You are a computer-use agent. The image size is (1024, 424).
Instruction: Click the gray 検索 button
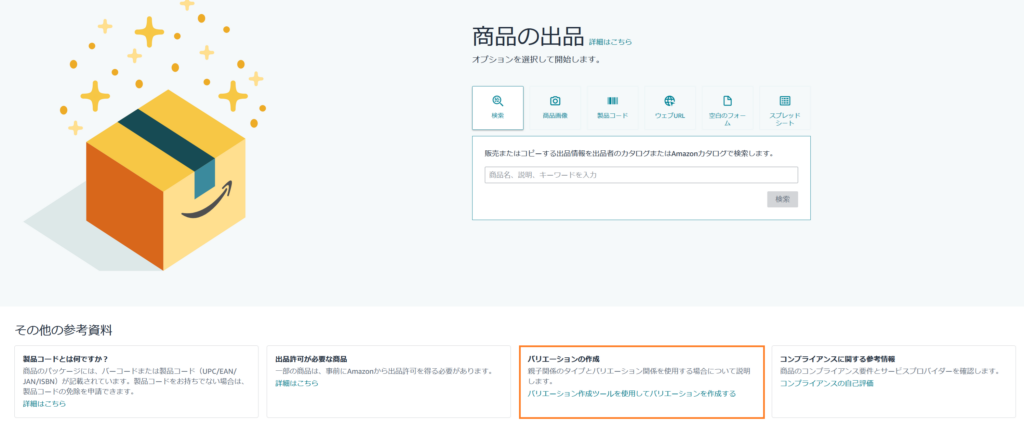click(x=782, y=199)
